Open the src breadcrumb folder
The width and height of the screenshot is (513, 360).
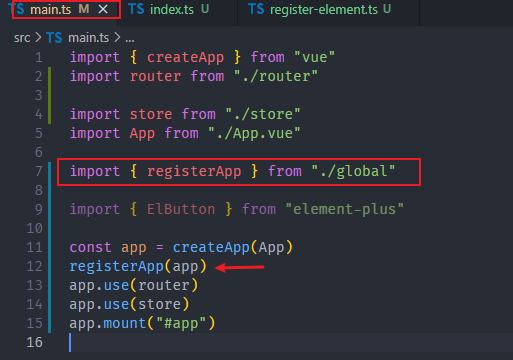click(22, 38)
